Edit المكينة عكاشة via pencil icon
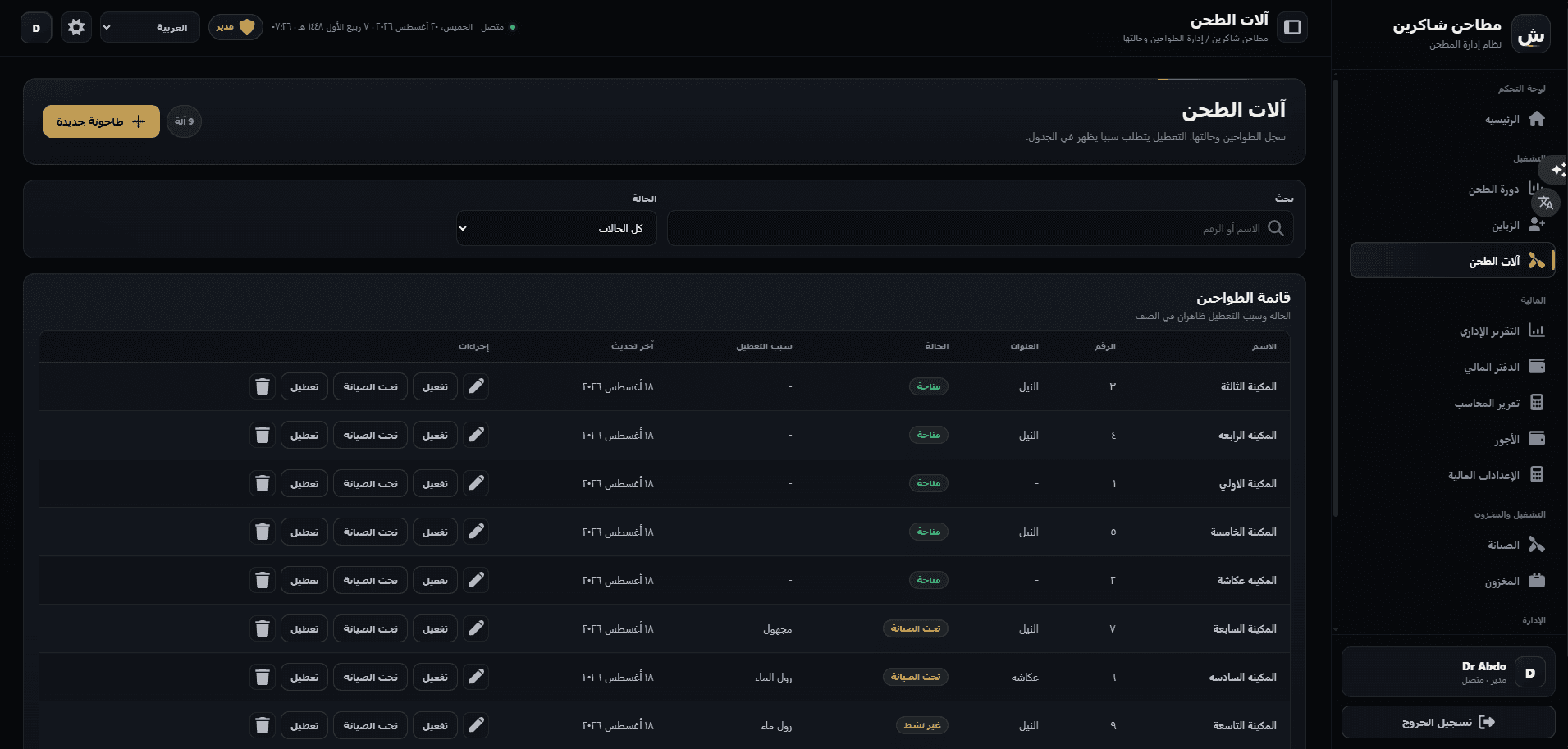The image size is (1568, 749). tap(477, 580)
